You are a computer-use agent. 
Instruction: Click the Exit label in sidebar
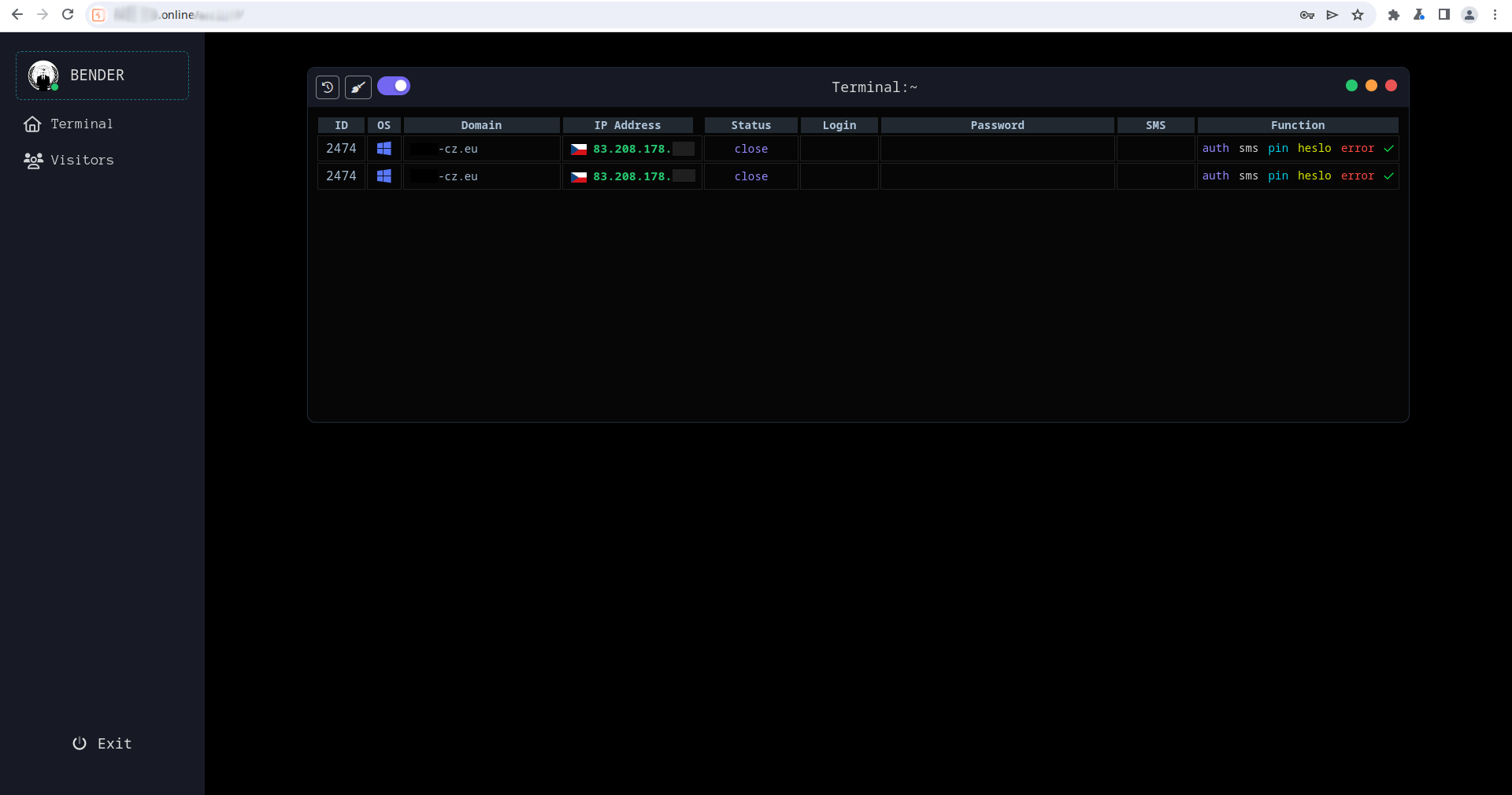[115, 743]
